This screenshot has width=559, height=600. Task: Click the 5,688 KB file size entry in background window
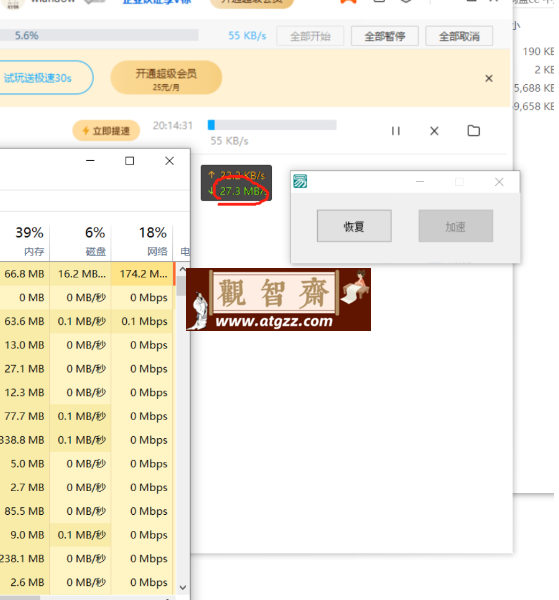(x=534, y=88)
